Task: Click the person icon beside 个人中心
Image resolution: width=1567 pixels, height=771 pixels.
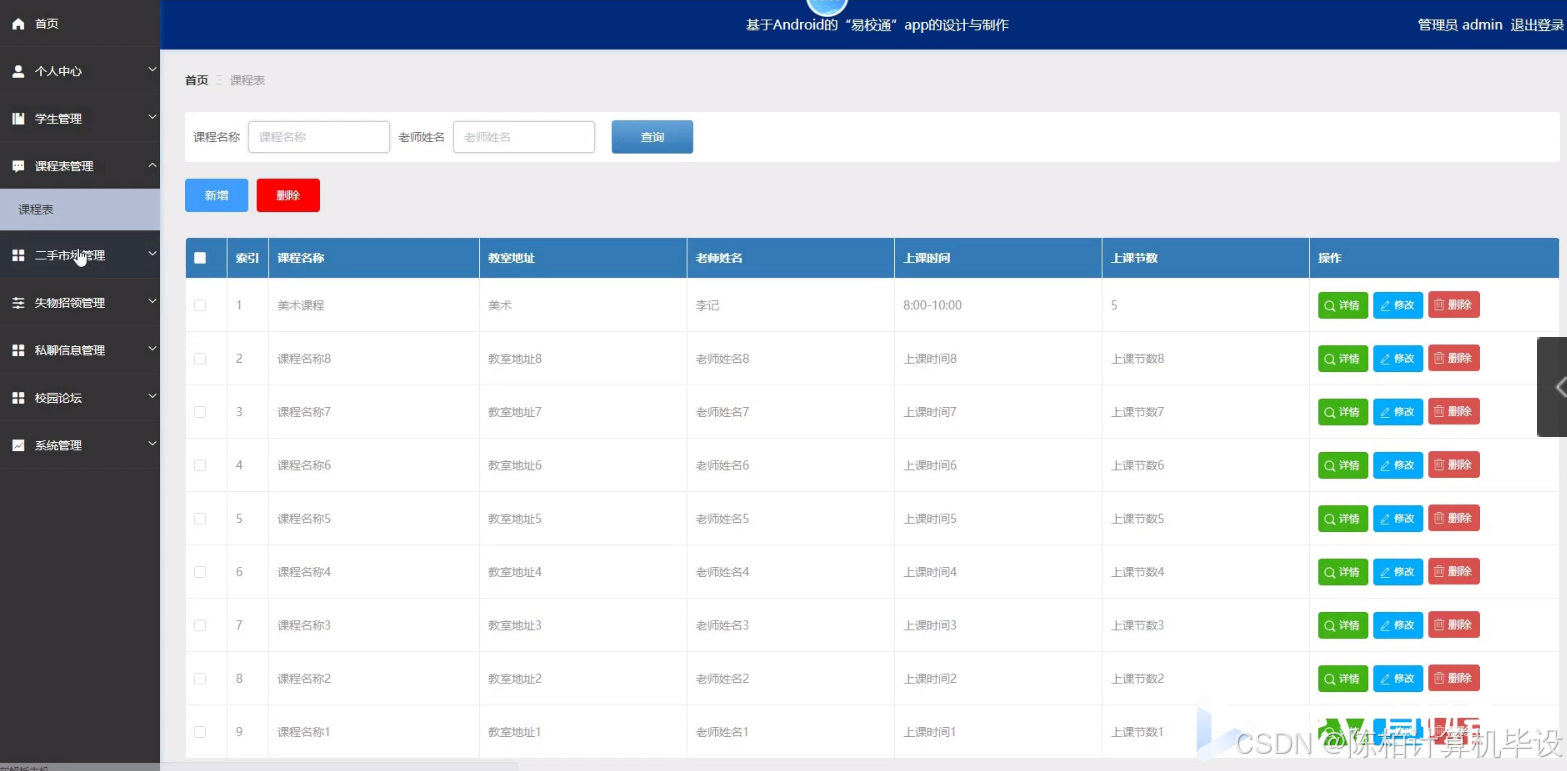Action: (18, 71)
